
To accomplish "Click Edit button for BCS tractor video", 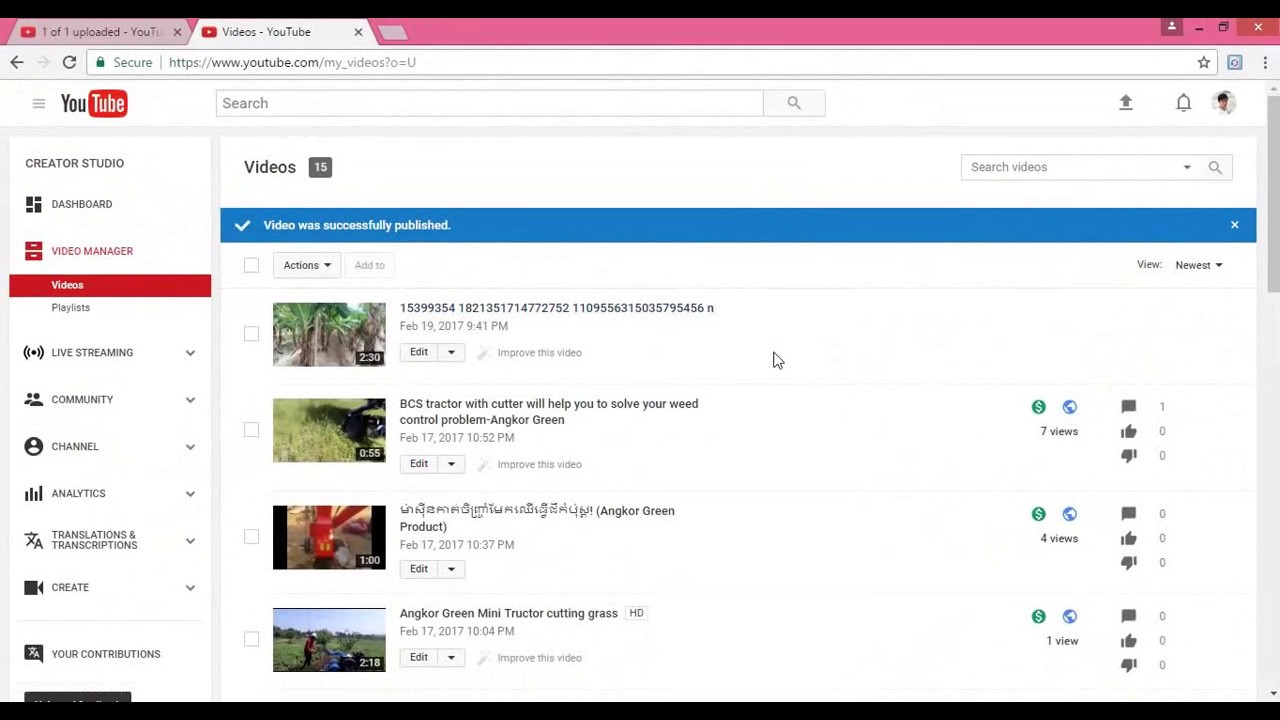I will pyautogui.click(x=419, y=464).
